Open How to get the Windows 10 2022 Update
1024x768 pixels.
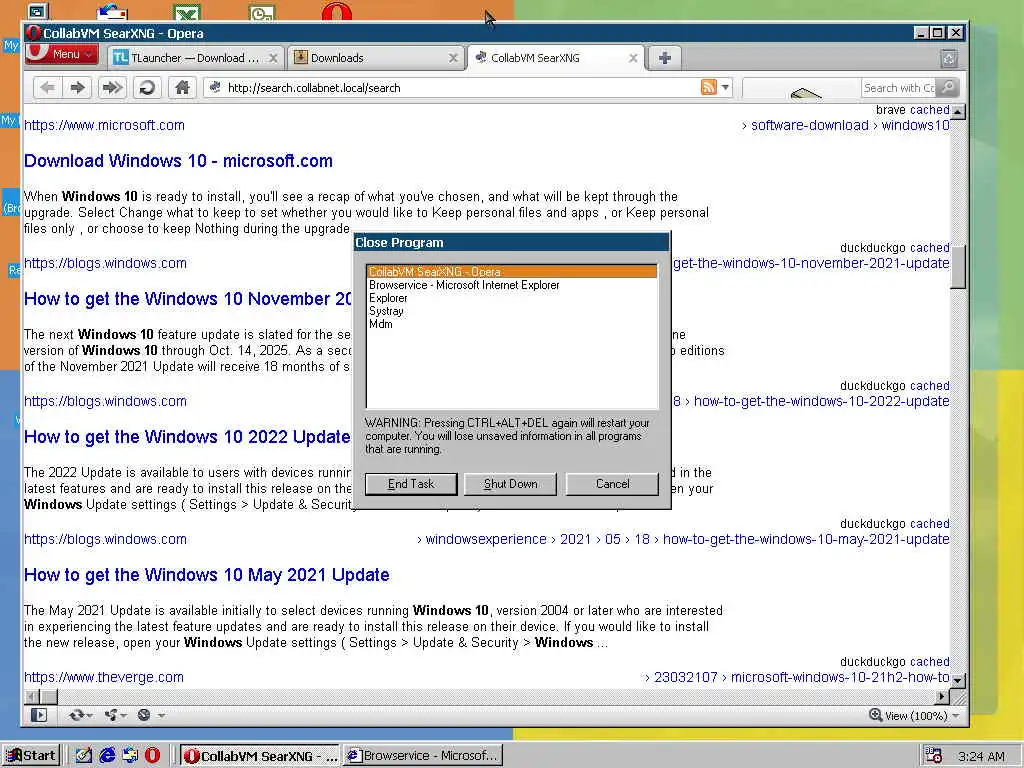pos(187,436)
